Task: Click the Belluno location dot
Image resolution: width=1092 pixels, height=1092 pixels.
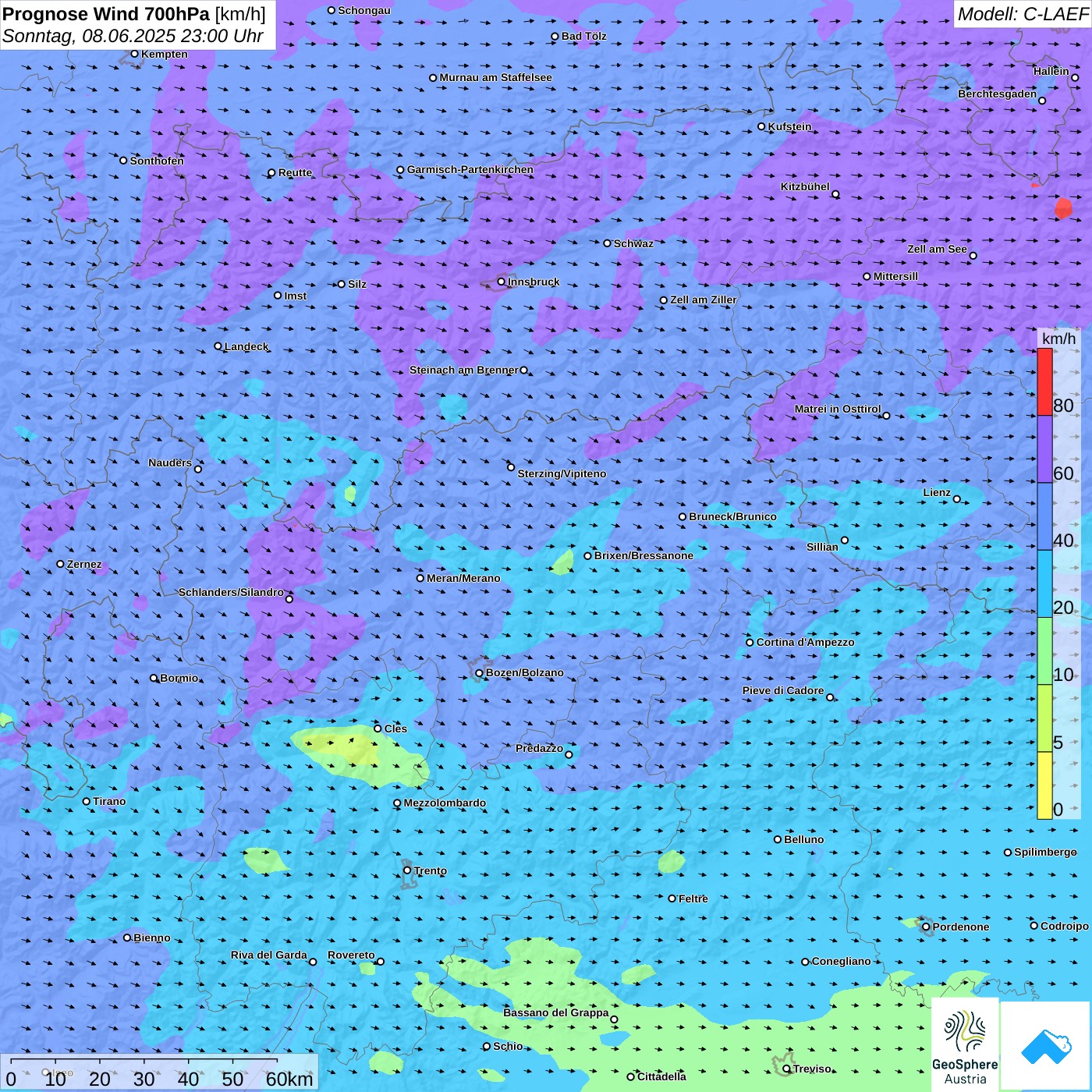Action: click(778, 839)
